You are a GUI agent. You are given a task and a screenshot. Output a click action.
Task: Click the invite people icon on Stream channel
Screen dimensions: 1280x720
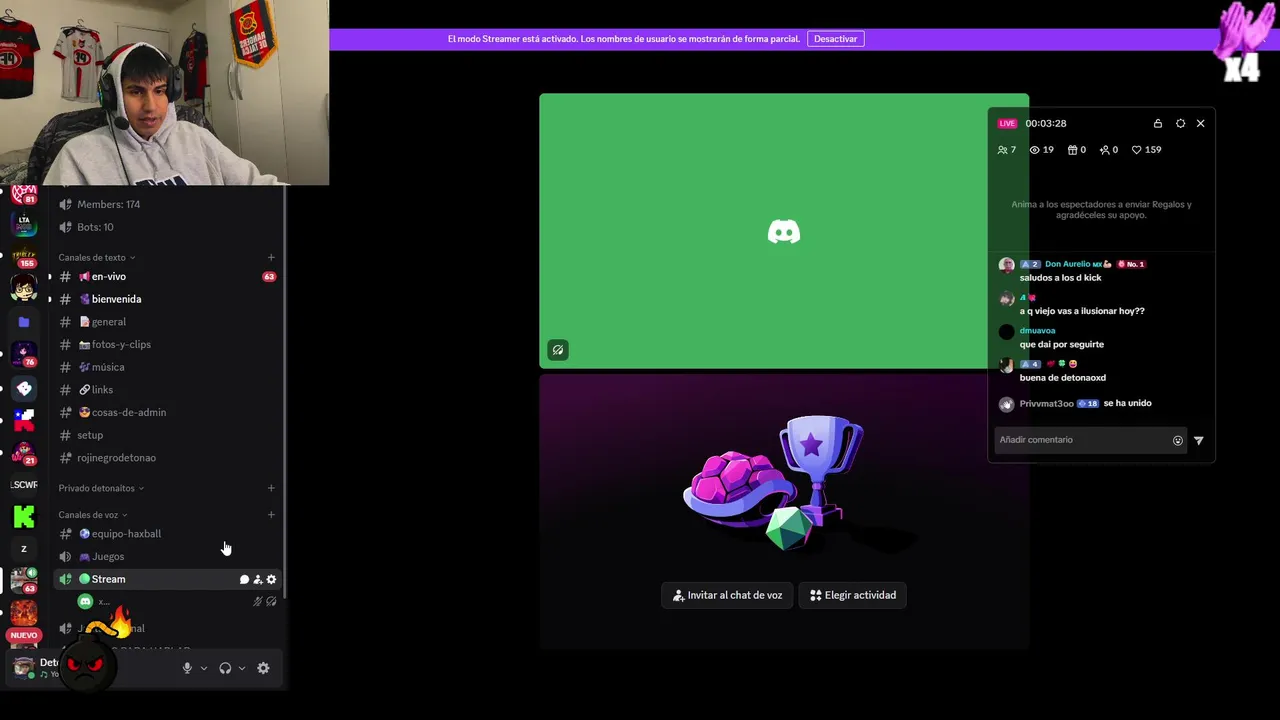pyautogui.click(x=258, y=579)
